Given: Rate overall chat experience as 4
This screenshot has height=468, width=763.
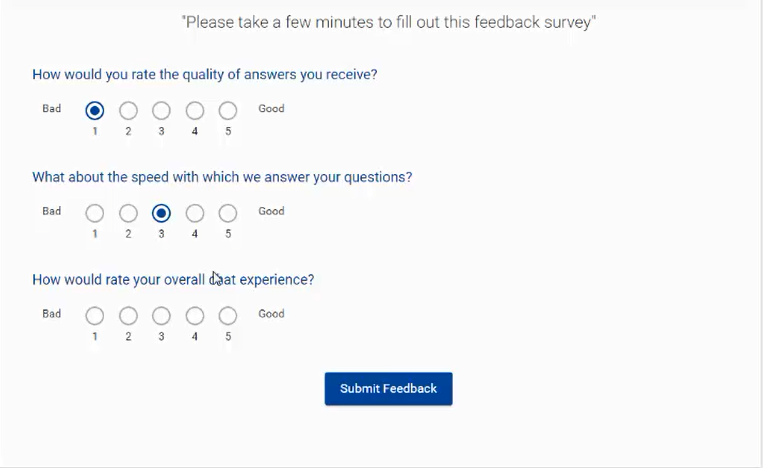Looking at the screenshot, I should [195, 316].
